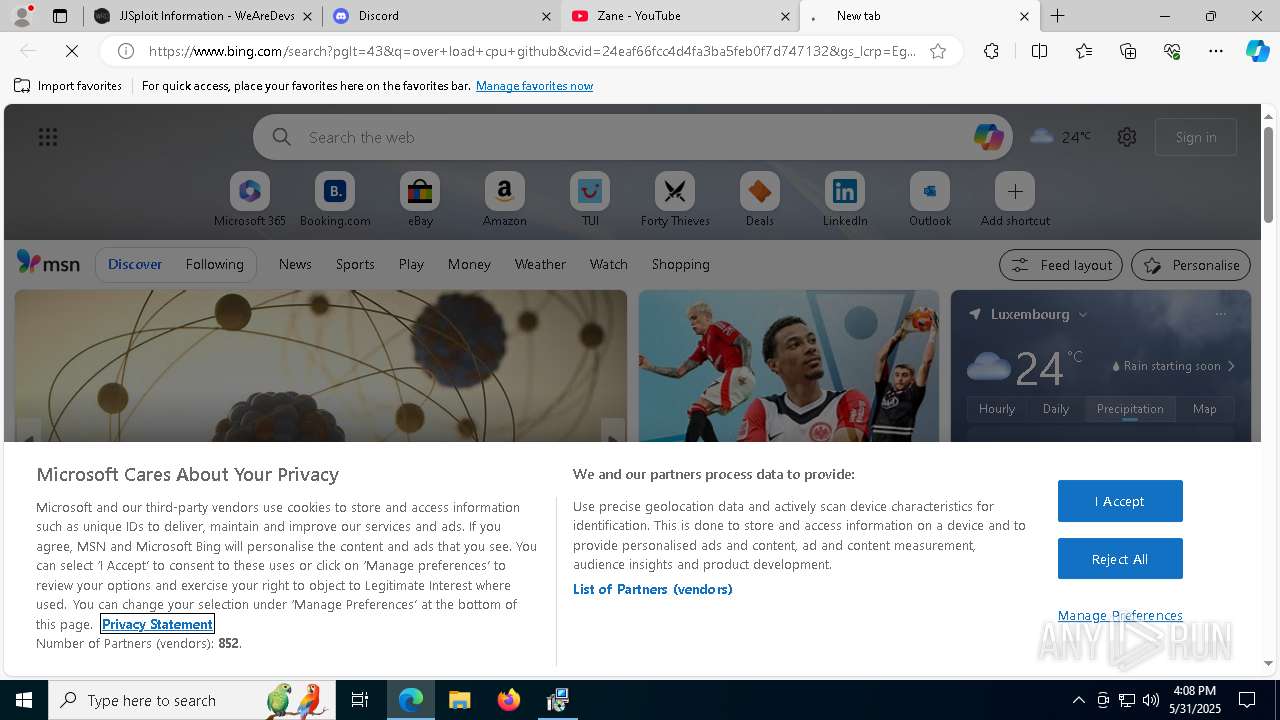Open the Collections icon
This screenshot has height=720, width=1280.
(x=1128, y=51)
